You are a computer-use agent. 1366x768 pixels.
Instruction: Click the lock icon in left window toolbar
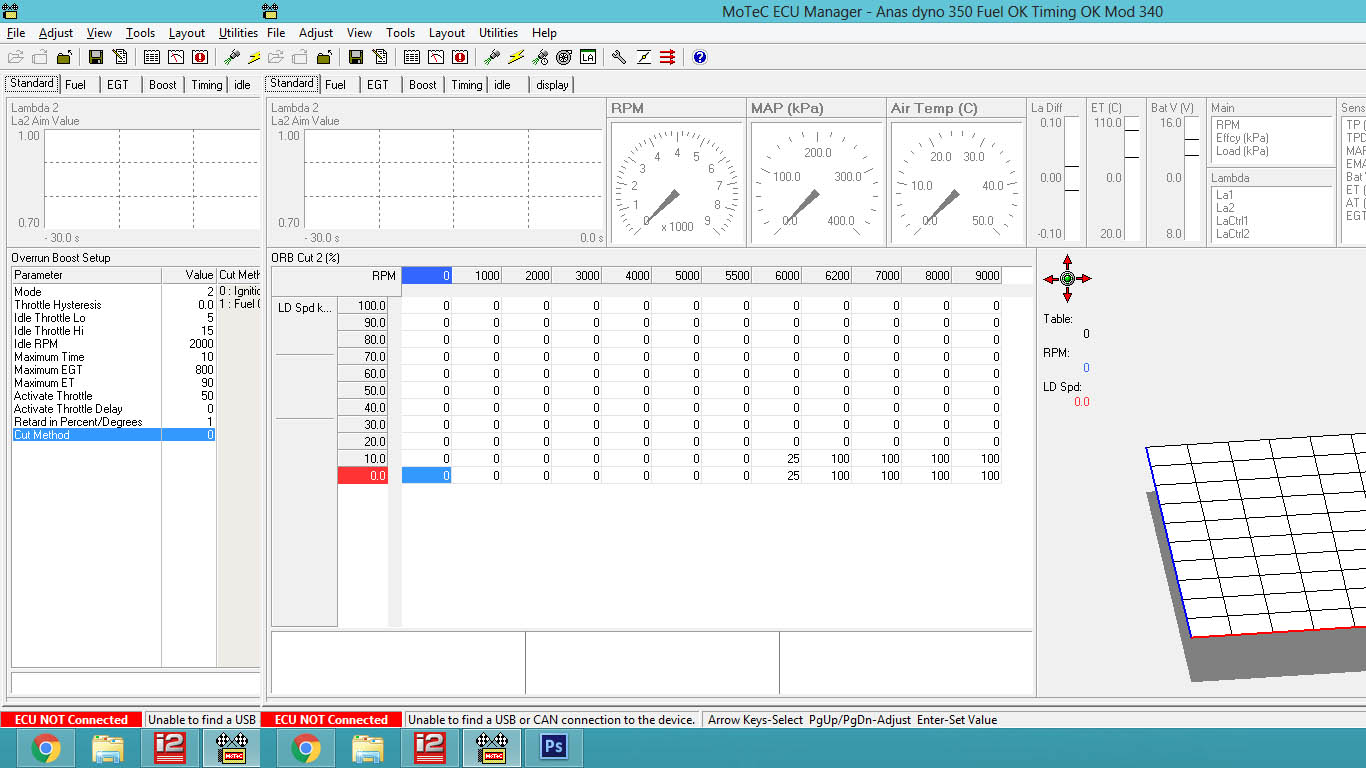click(64, 57)
